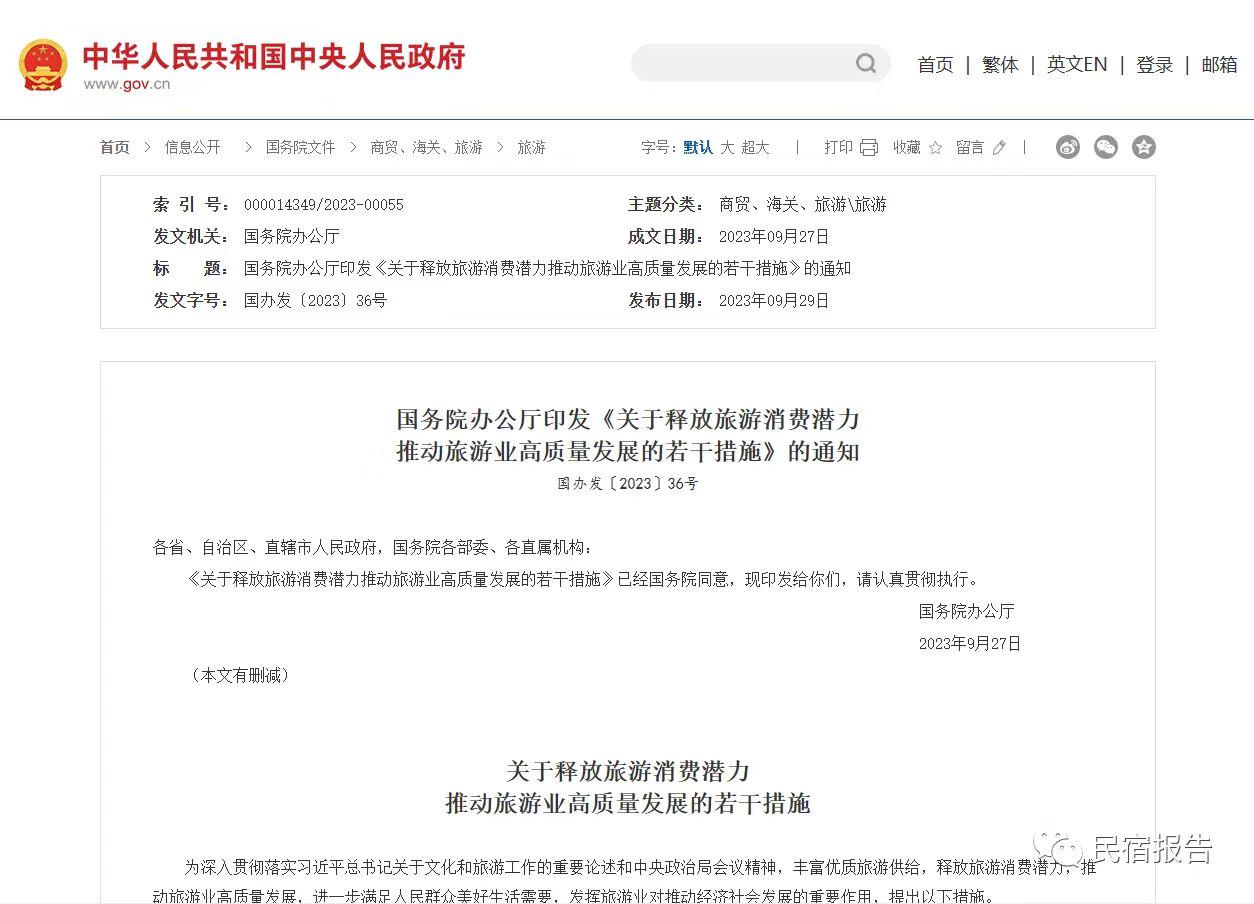
Task: Open 国务院文件 breadcrumb link
Action: (301, 147)
